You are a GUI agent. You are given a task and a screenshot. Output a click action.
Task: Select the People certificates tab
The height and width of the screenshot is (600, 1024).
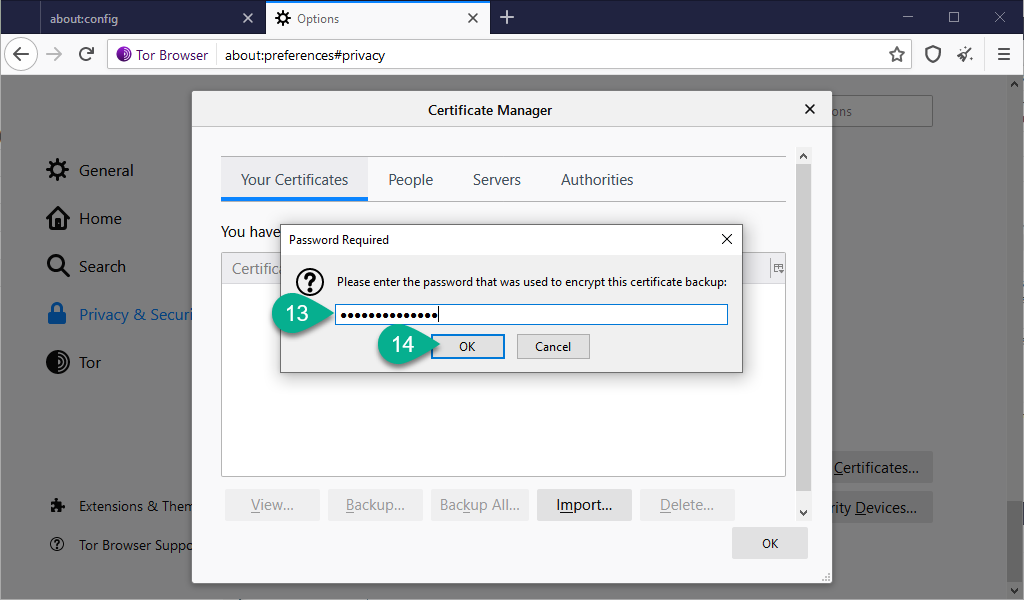(410, 180)
